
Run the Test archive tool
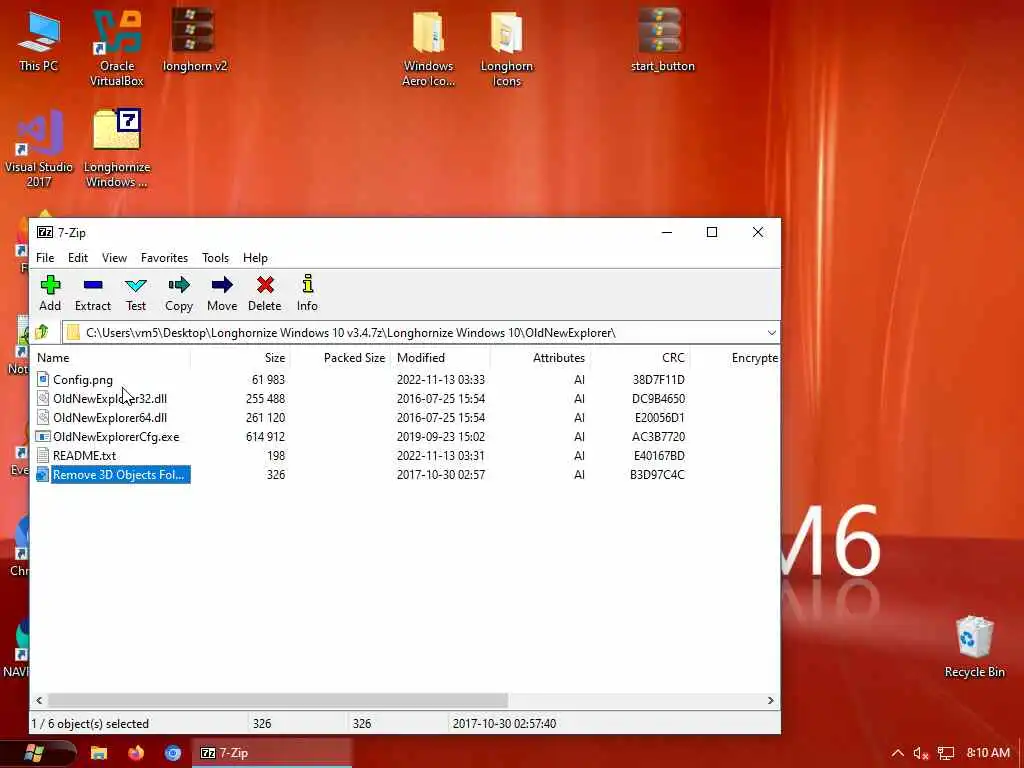click(136, 293)
